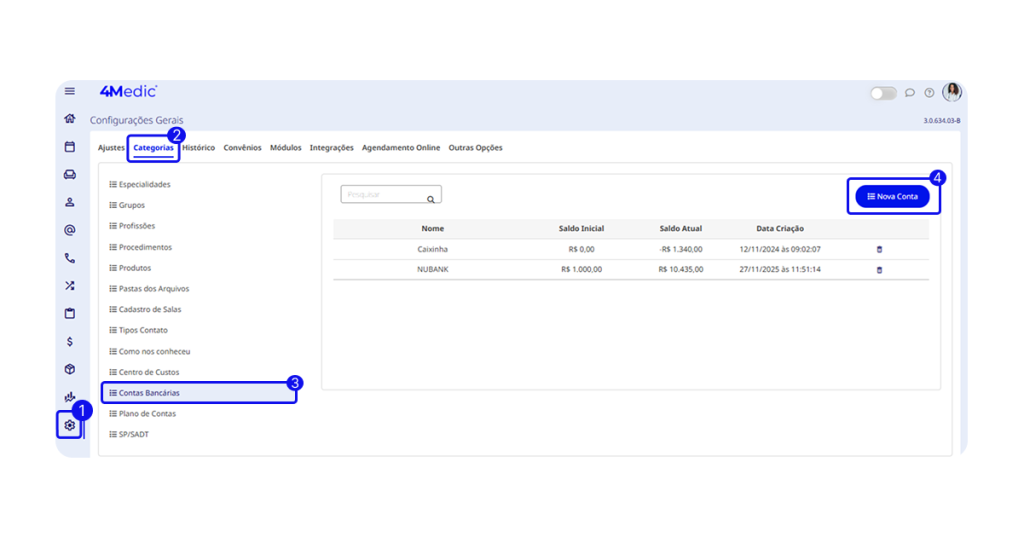Viewport: 1024px width, 537px height.
Task: Click the help question mark icon
Action: [929, 93]
